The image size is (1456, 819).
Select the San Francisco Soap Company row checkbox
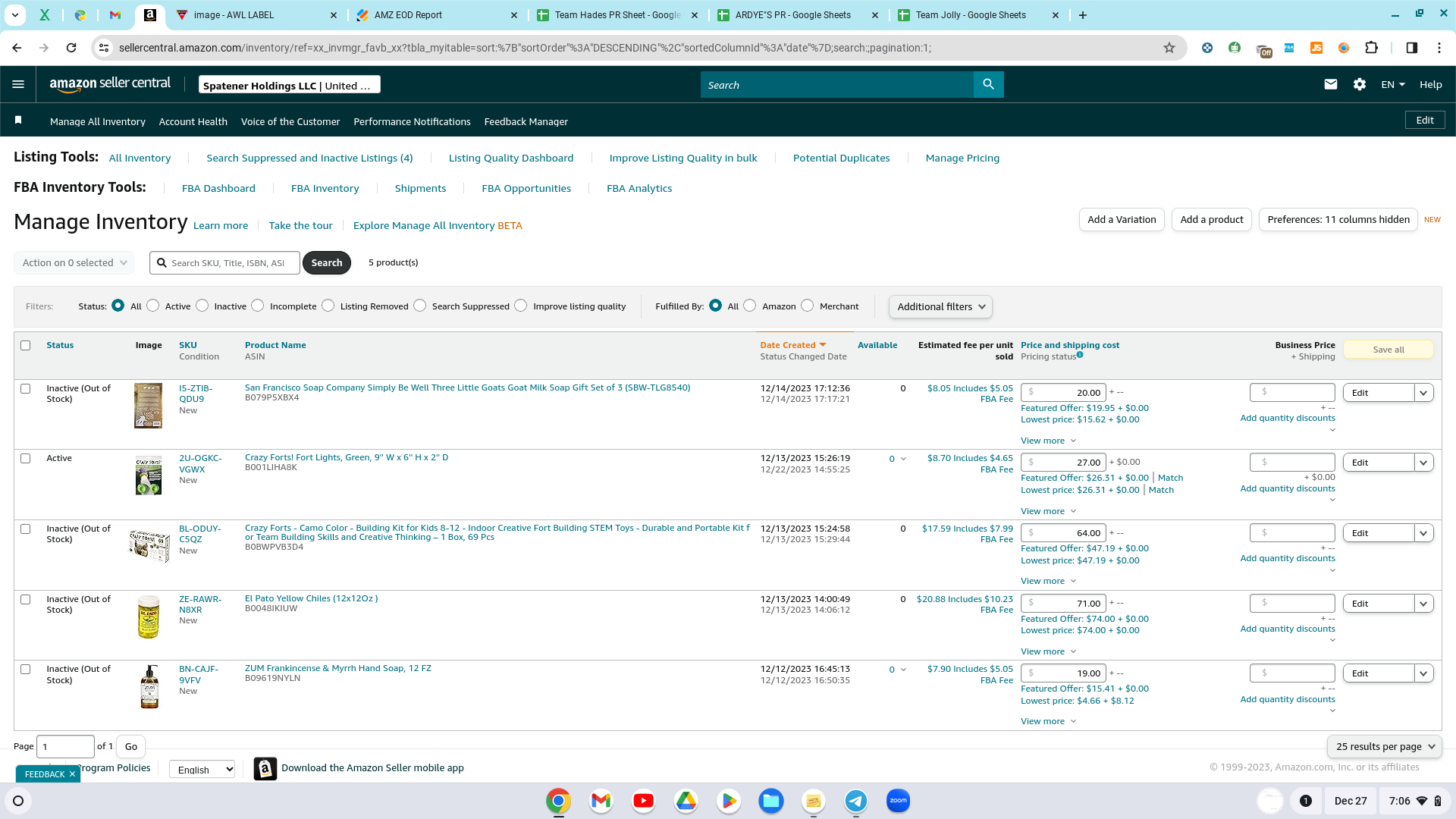pos(26,389)
